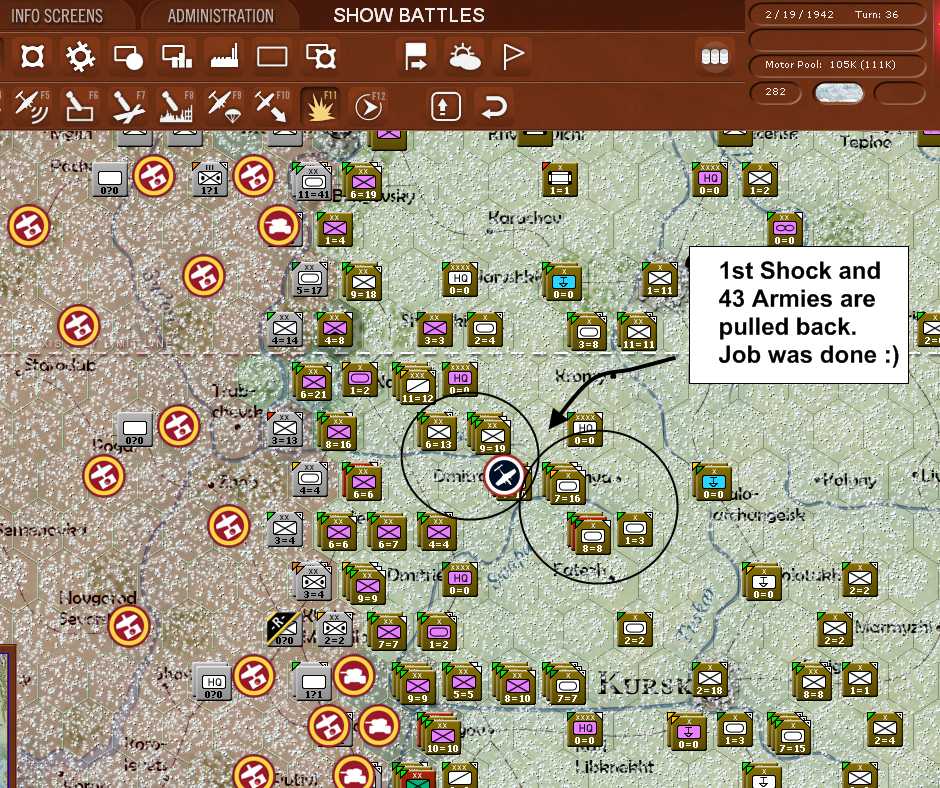Viewport: 940px width, 788px height.
Task: Toggle F10 air transfer mode
Action: [x=272, y=106]
